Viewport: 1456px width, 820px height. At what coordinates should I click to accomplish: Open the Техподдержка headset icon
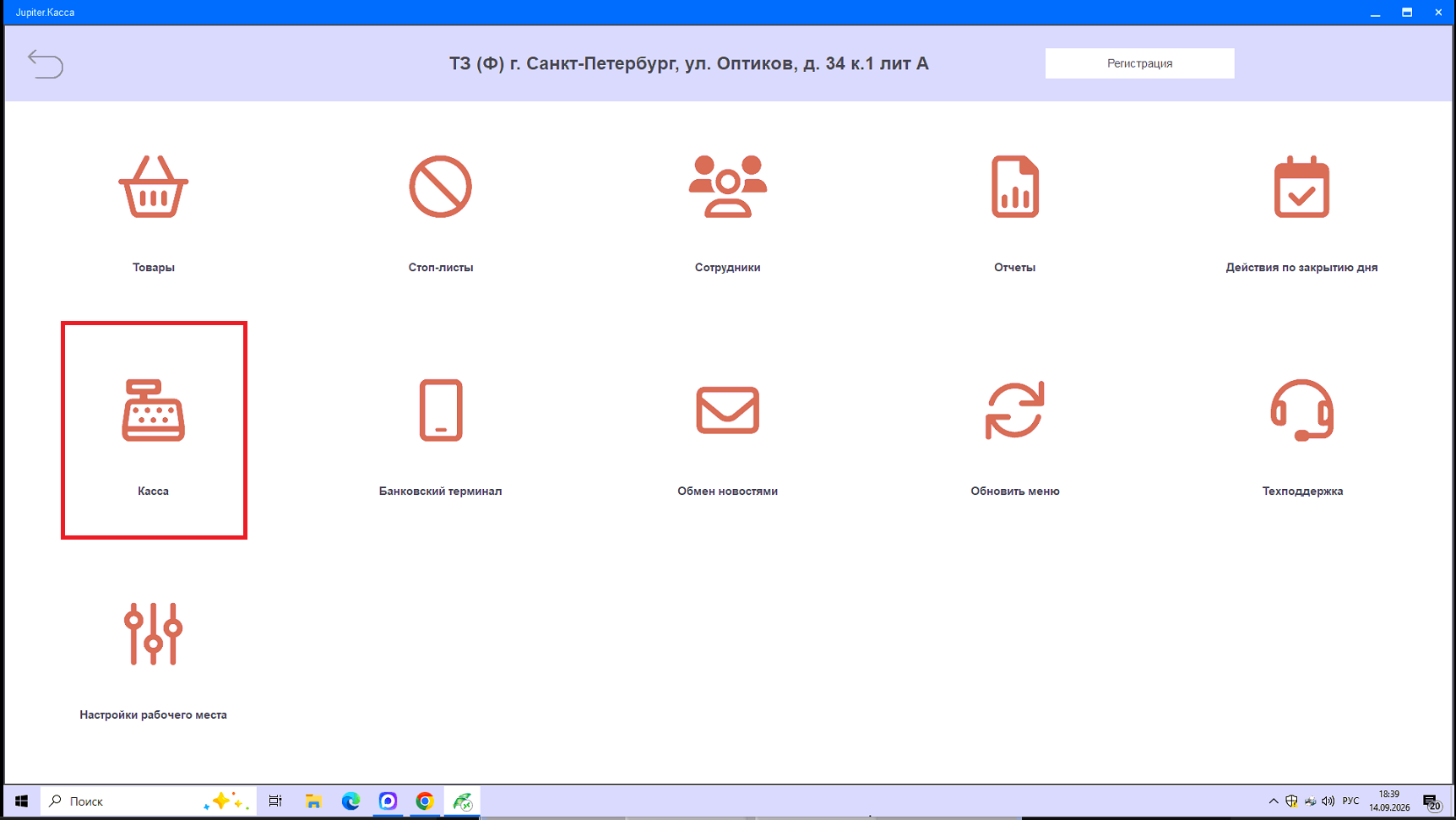(x=1301, y=410)
